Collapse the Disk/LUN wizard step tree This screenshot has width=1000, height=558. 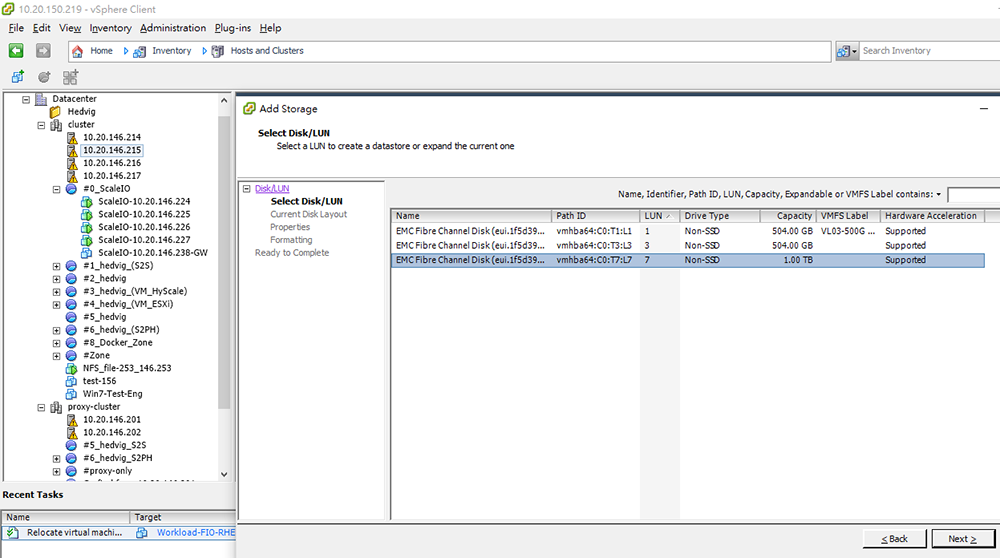247,189
